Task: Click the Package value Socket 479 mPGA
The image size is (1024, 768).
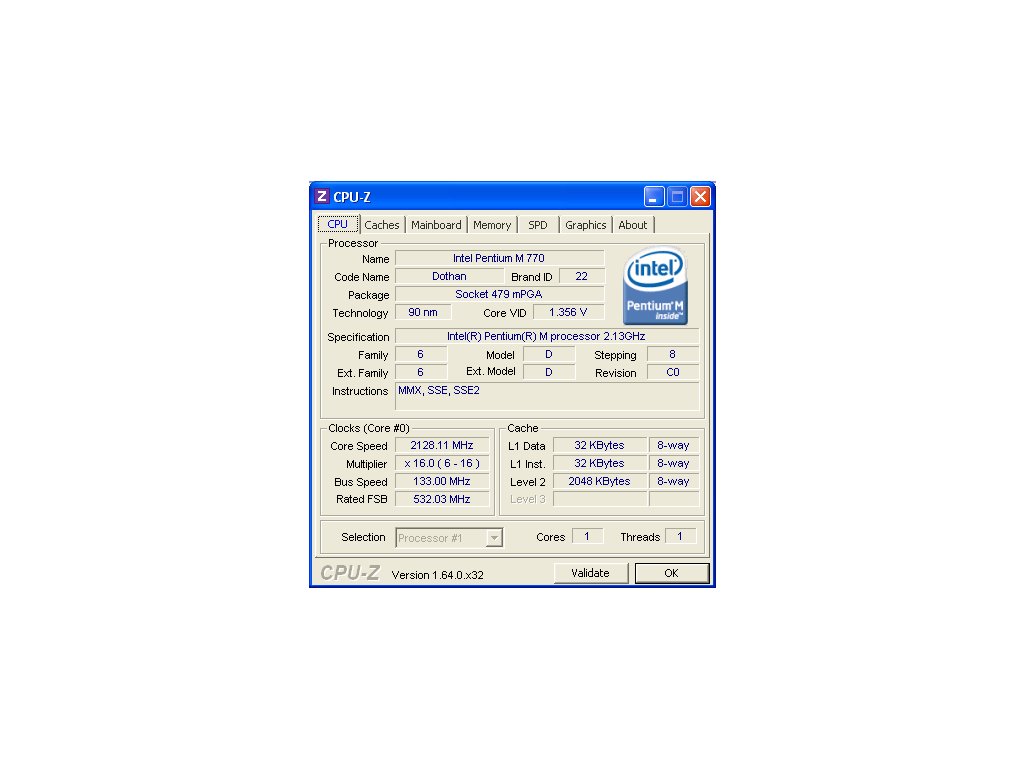Action: click(500, 294)
